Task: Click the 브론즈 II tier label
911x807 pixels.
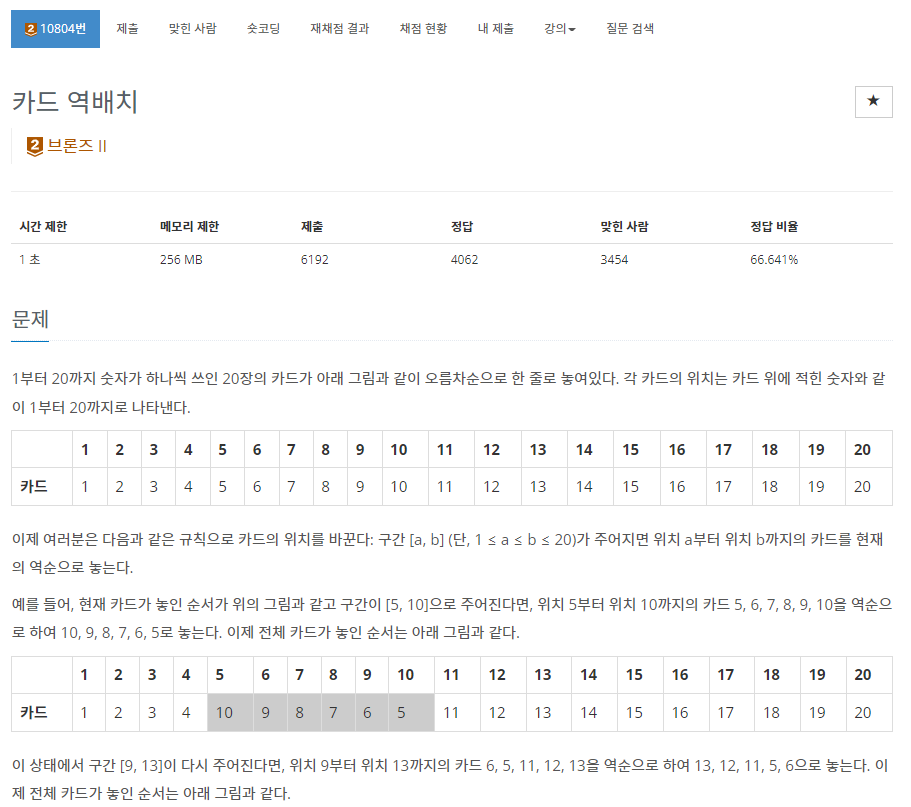Action: click(x=77, y=146)
